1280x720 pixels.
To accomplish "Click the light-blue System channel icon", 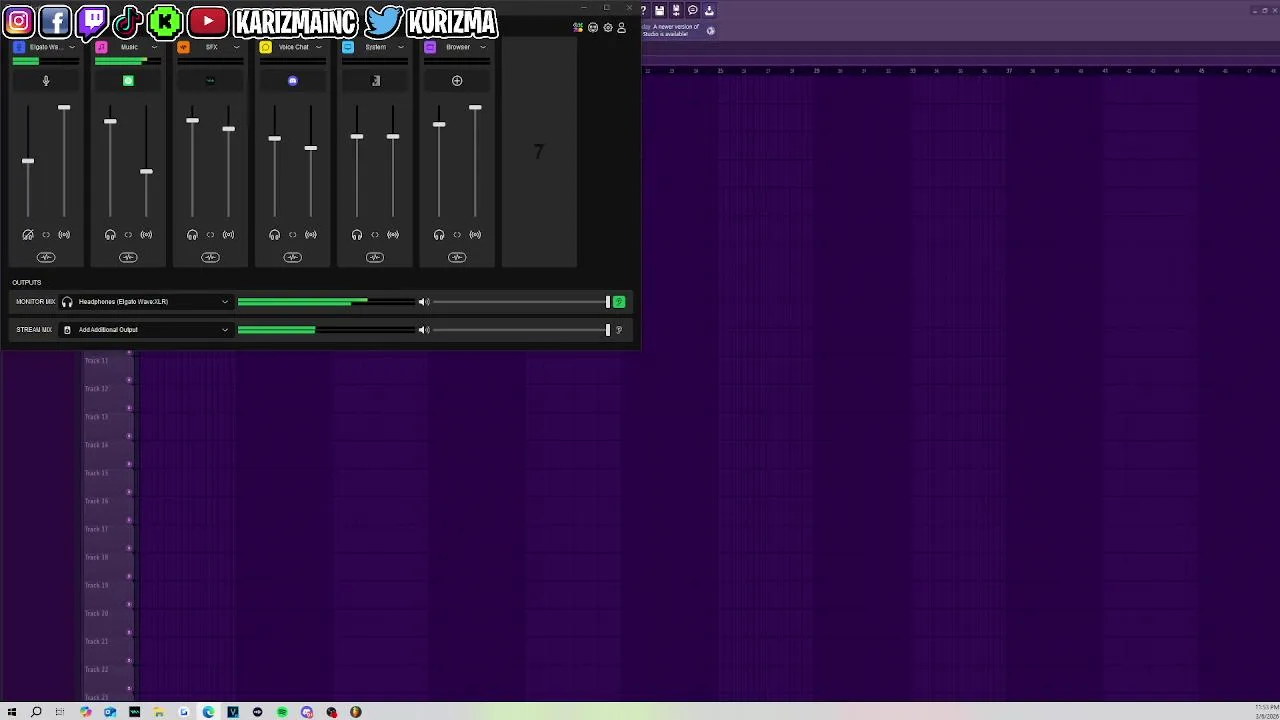I will [x=347, y=47].
